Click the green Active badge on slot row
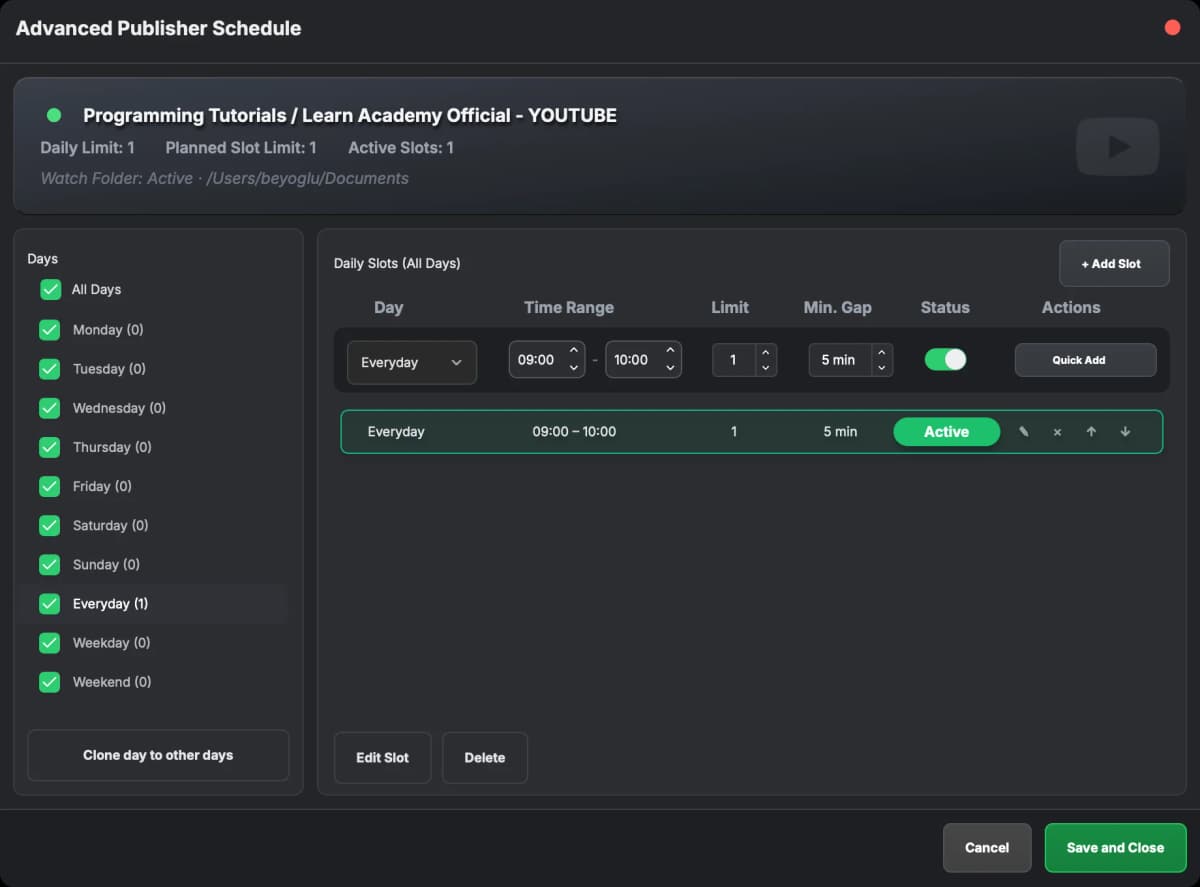 [x=946, y=431]
